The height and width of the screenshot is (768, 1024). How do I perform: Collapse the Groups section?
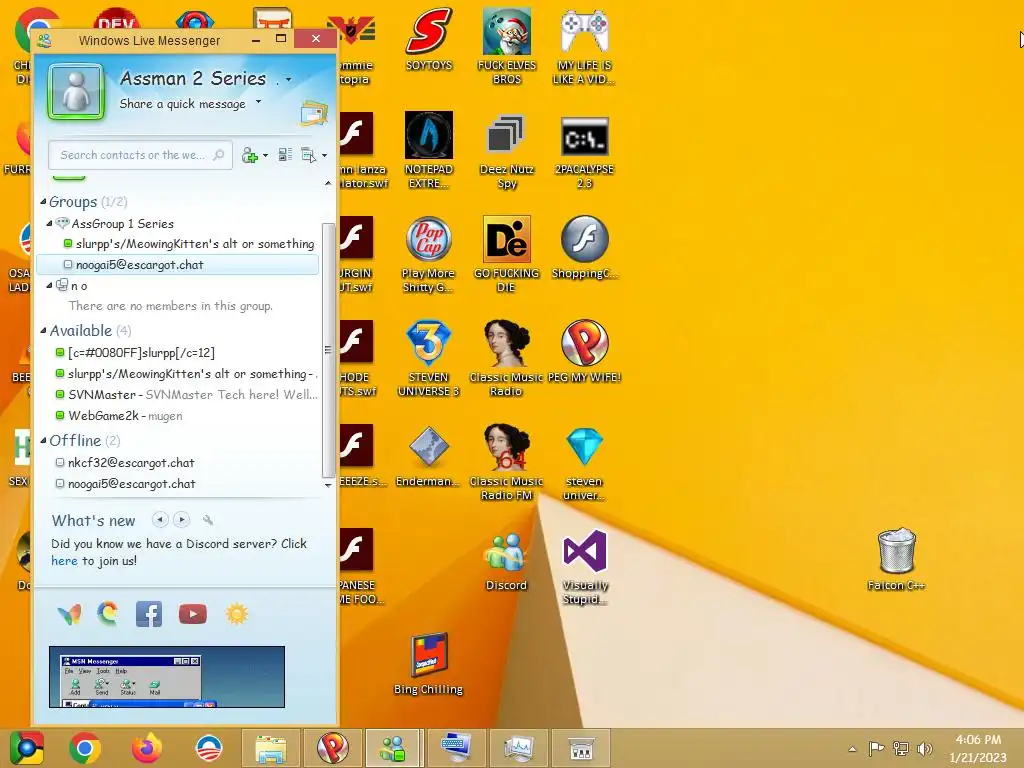(x=43, y=202)
